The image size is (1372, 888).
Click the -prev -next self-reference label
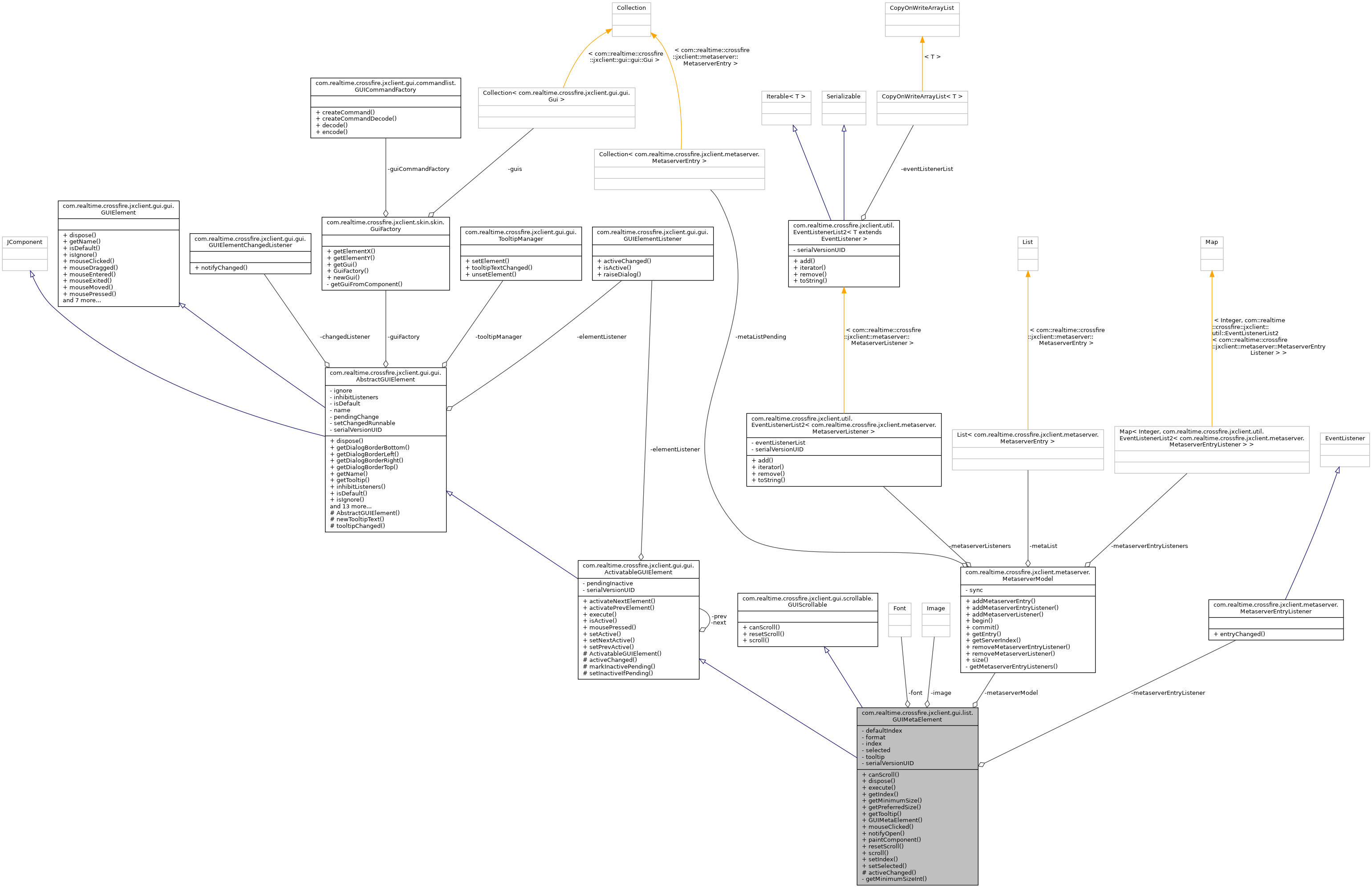point(719,620)
